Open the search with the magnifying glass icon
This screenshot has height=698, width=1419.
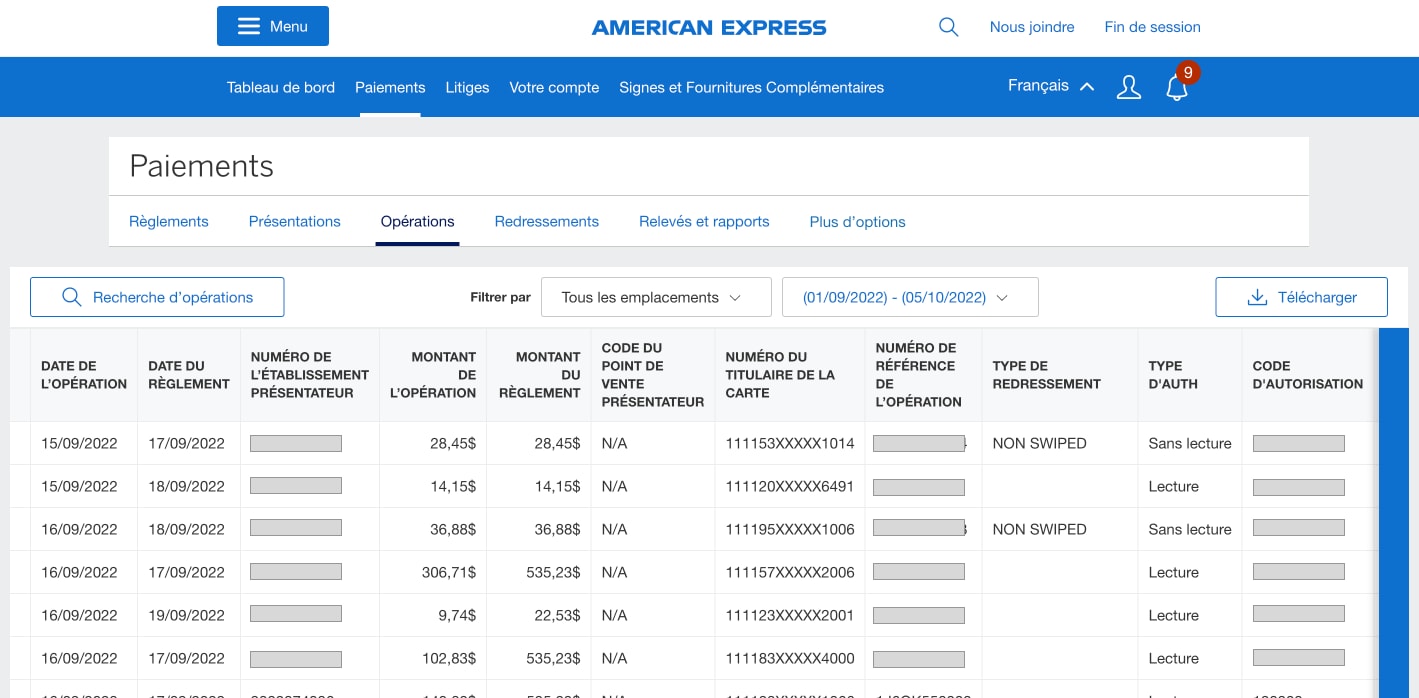[947, 27]
